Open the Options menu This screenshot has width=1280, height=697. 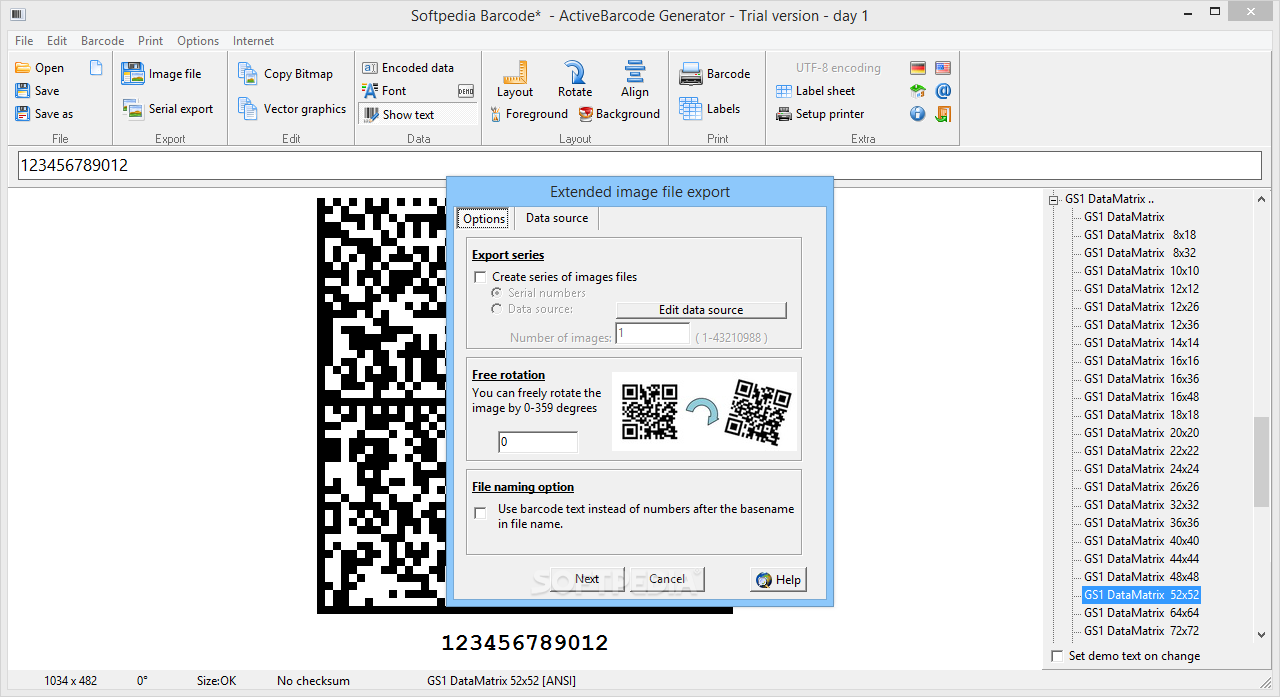pyautogui.click(x=198, y=41)
